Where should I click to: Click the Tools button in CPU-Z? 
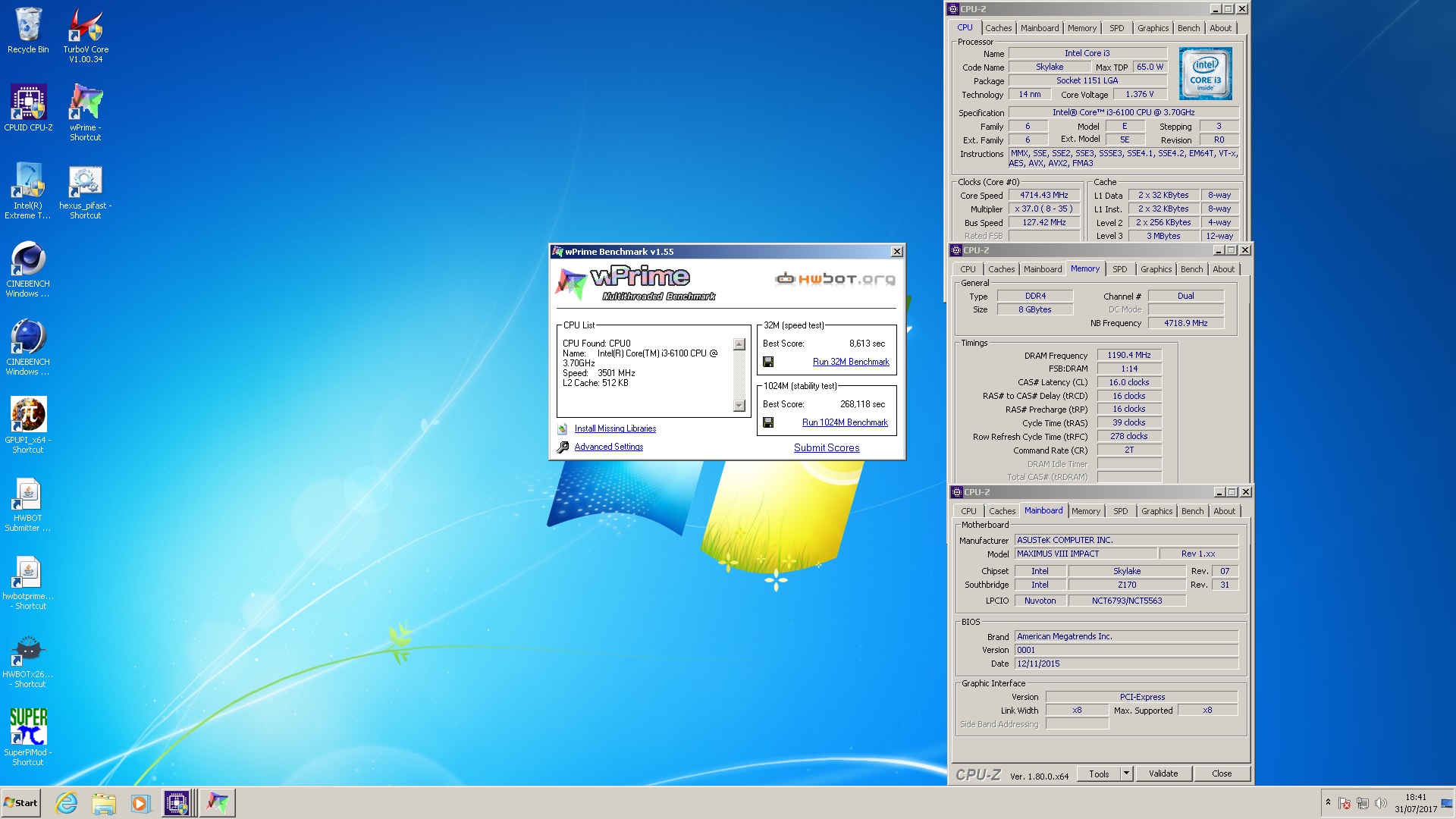tap(1099, 773)
